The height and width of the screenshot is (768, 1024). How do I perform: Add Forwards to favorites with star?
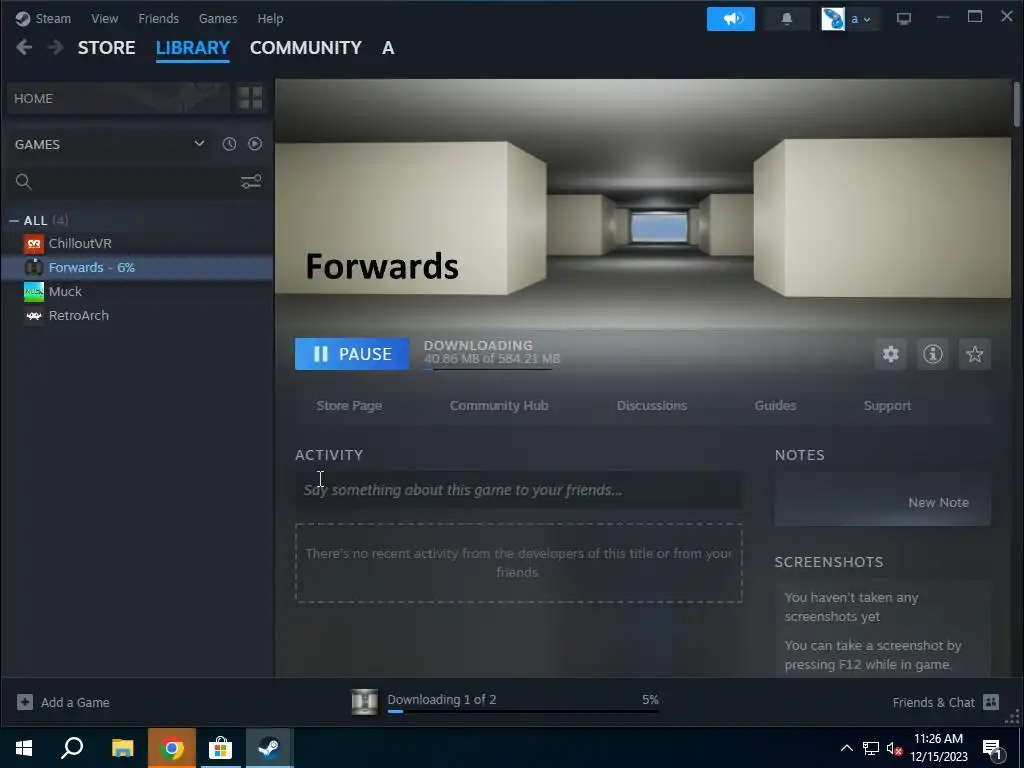[974, 354]
